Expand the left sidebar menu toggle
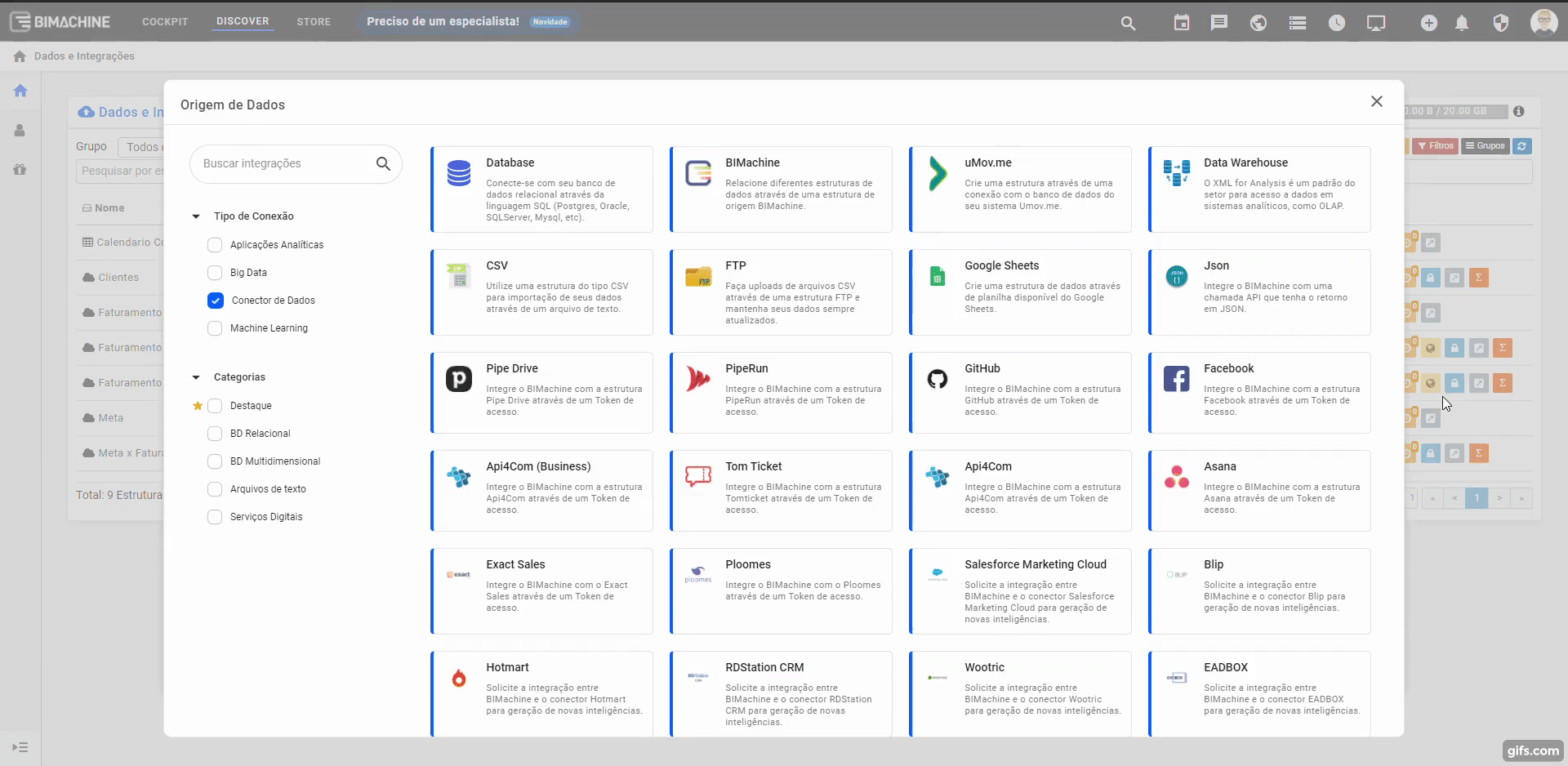 pos(20,747)
